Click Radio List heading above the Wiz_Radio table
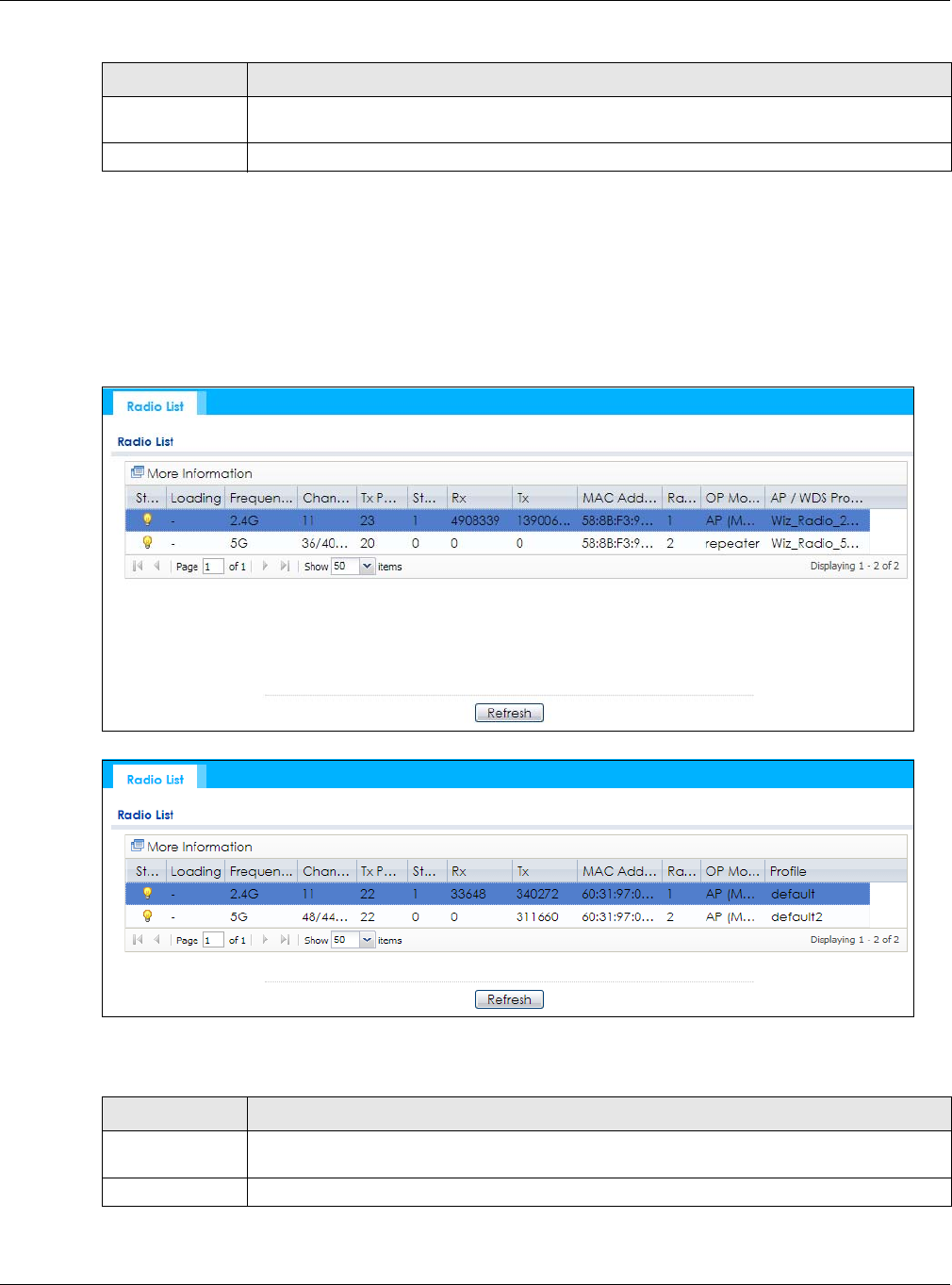The height and width of the screenshot is (1285, 952). pos(145,441)
